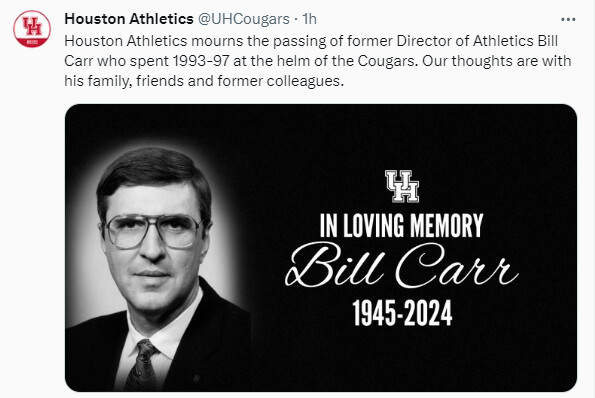Click the black-and-white portrait photo
595x398 pixels.
point(157,266)
